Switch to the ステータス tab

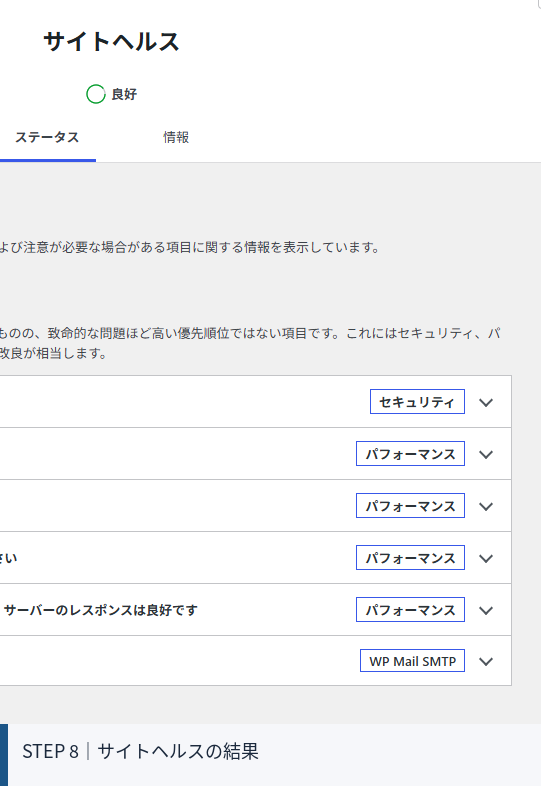pos(47,137)
